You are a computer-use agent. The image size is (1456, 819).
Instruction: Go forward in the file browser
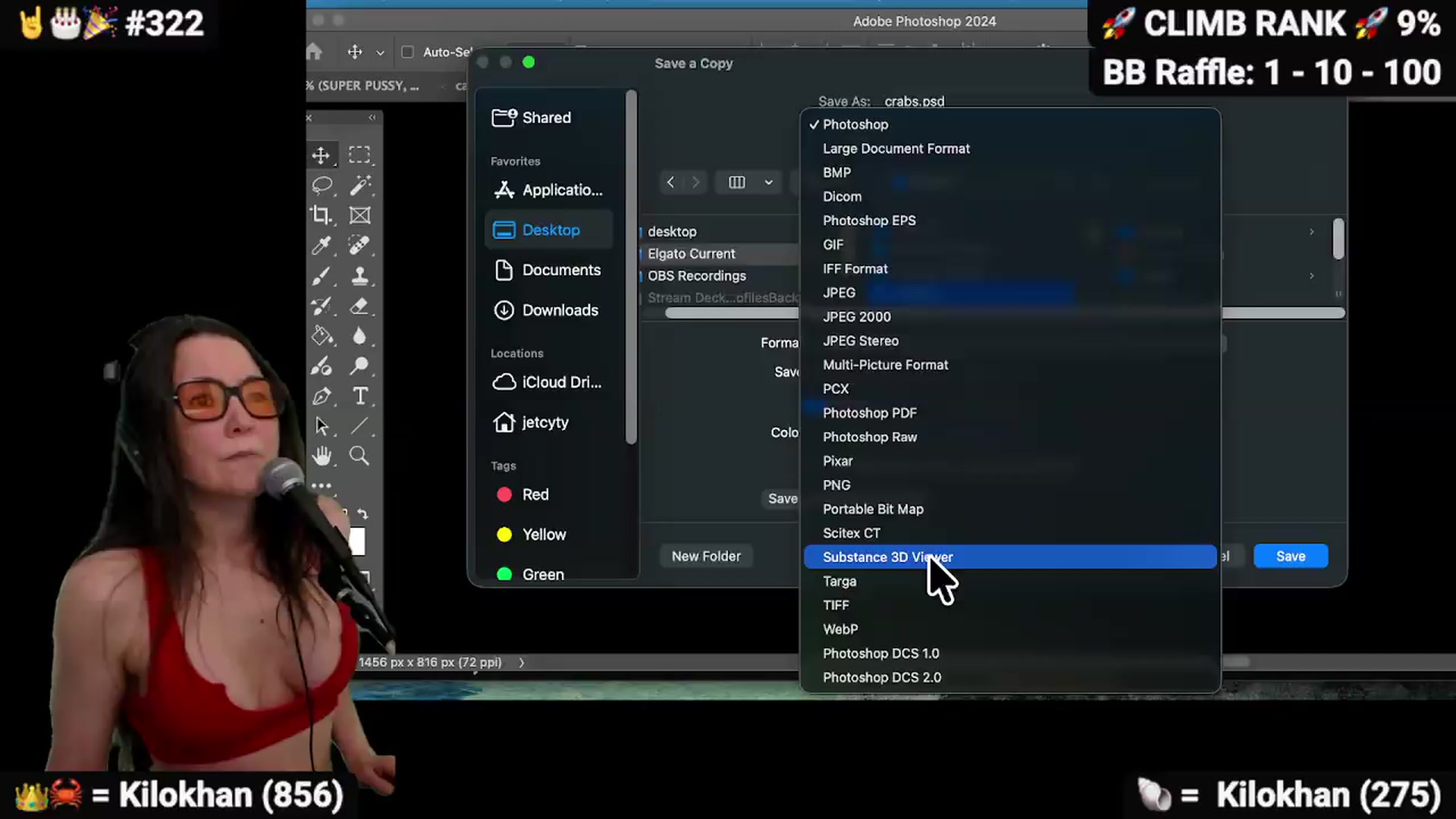point(695,182)
